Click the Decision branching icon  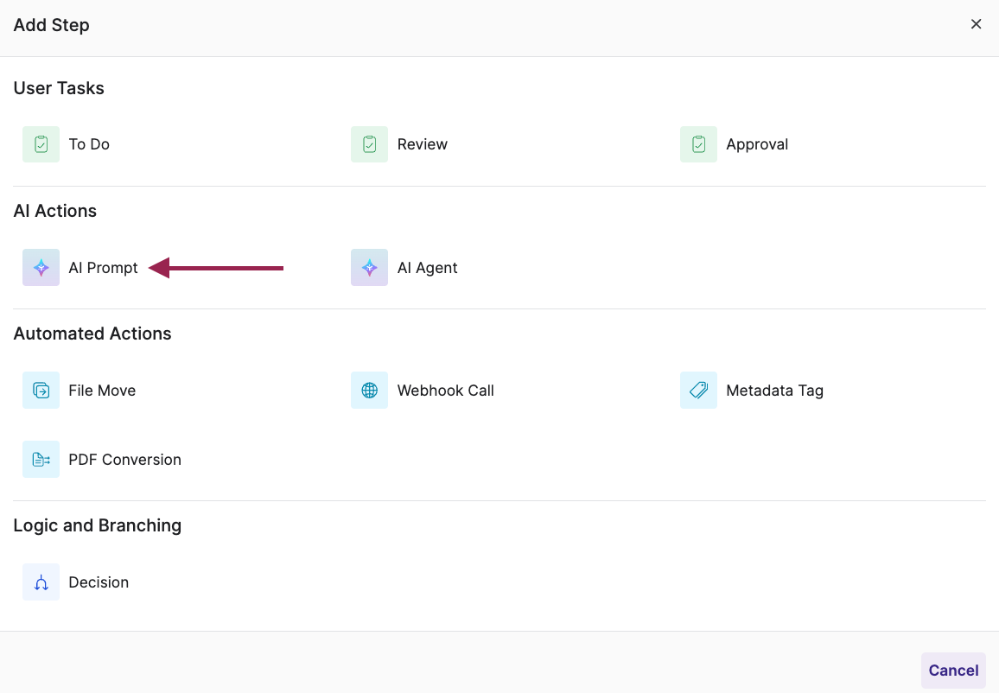41,582
